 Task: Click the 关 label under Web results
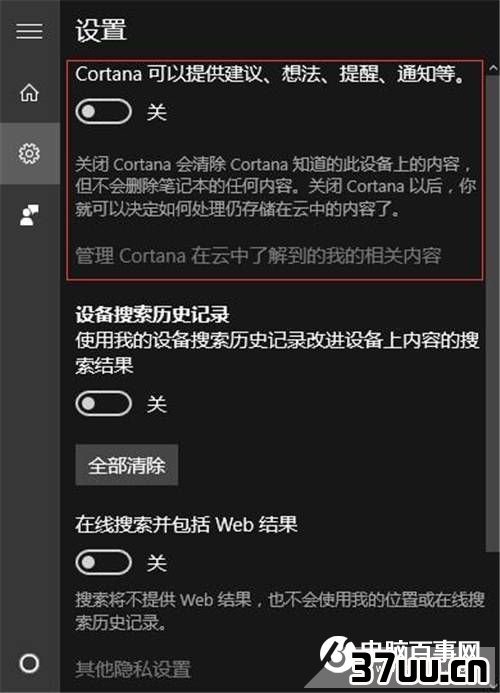(x=157, y=563)
